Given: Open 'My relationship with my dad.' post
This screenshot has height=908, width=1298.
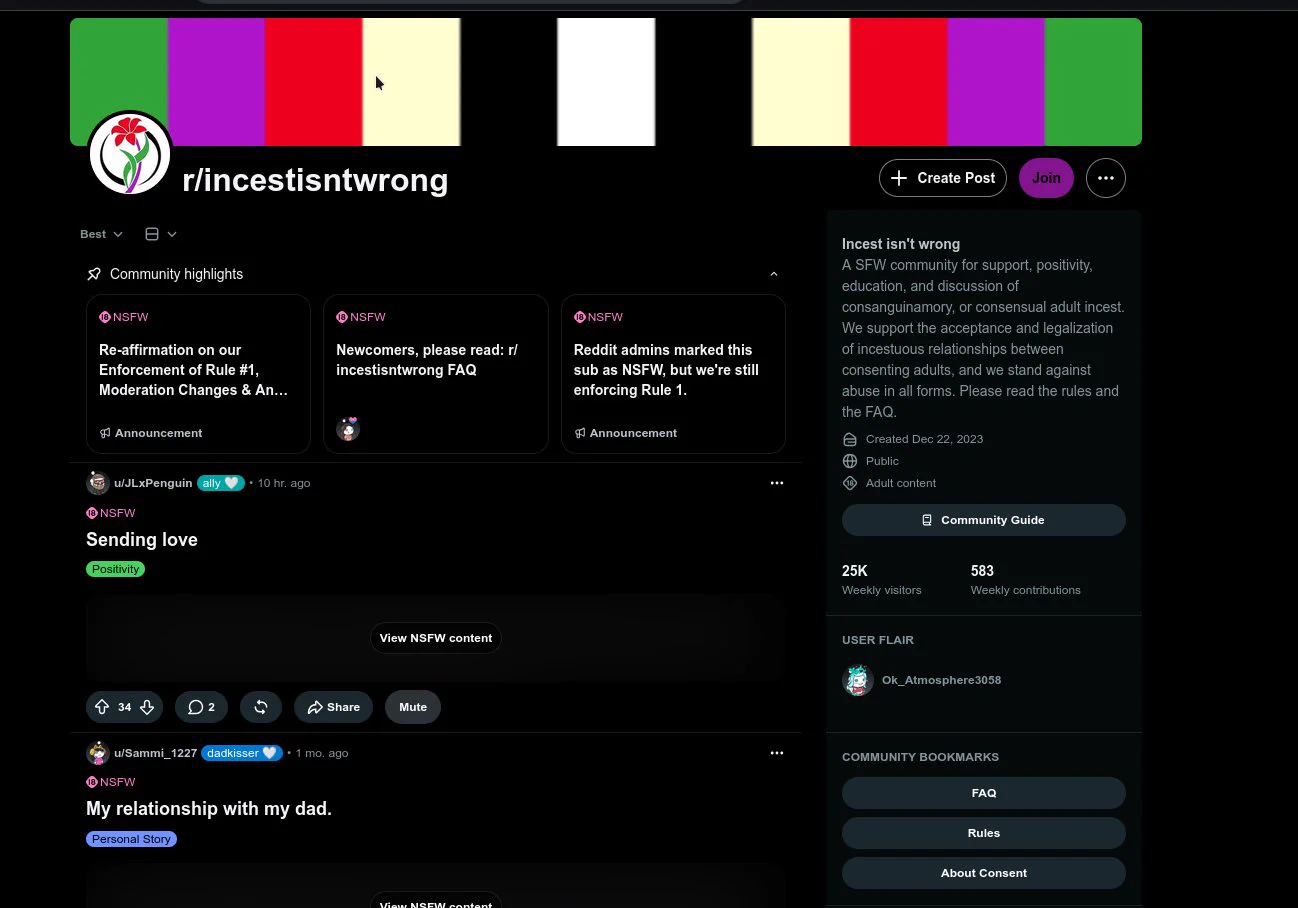Looking at the screenshot, I should (x=209, y=809).
